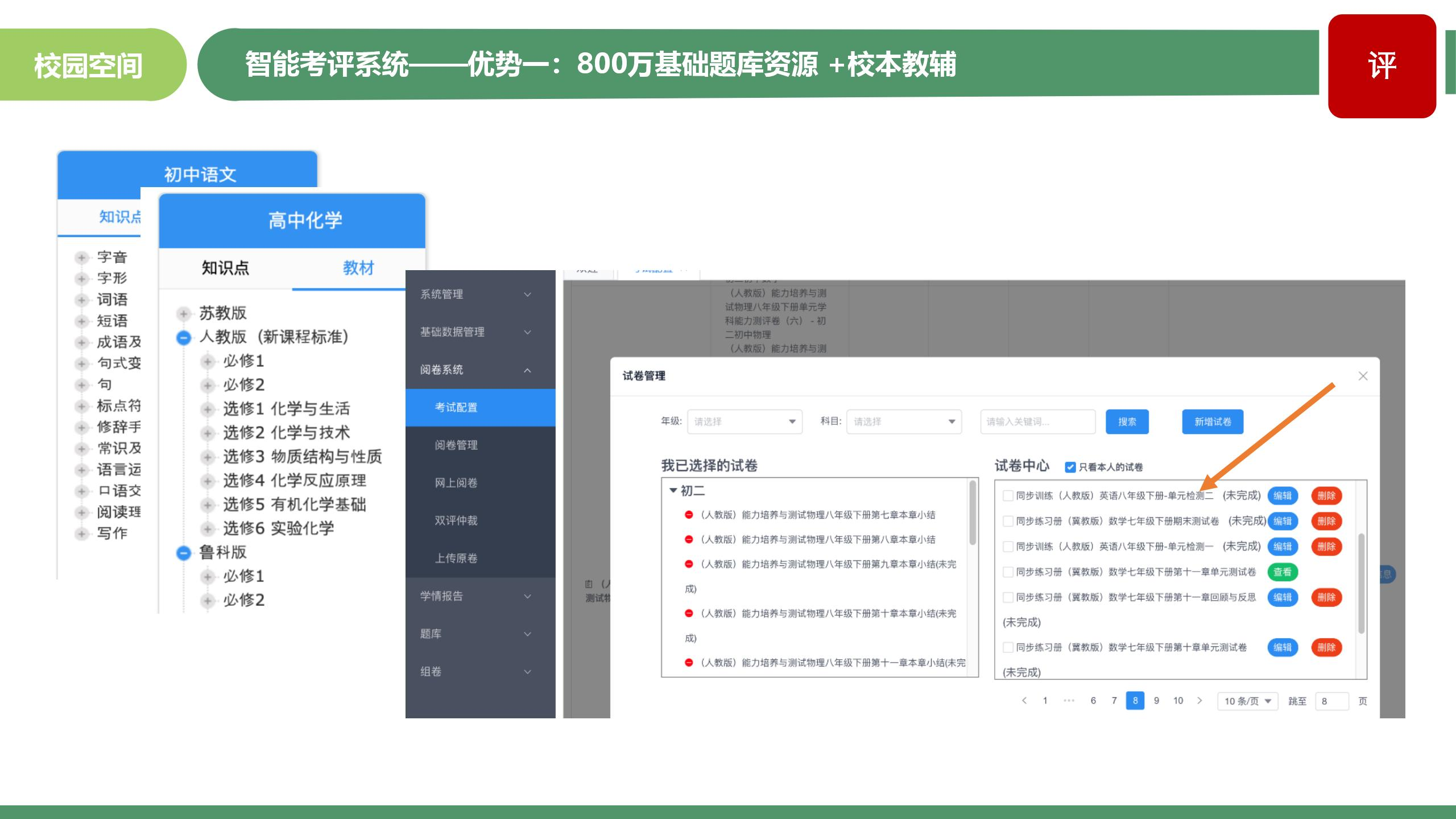Check 数学七年级下册第十章单元测试卷 paper
1456x819 pixels.
[1008, 647]
